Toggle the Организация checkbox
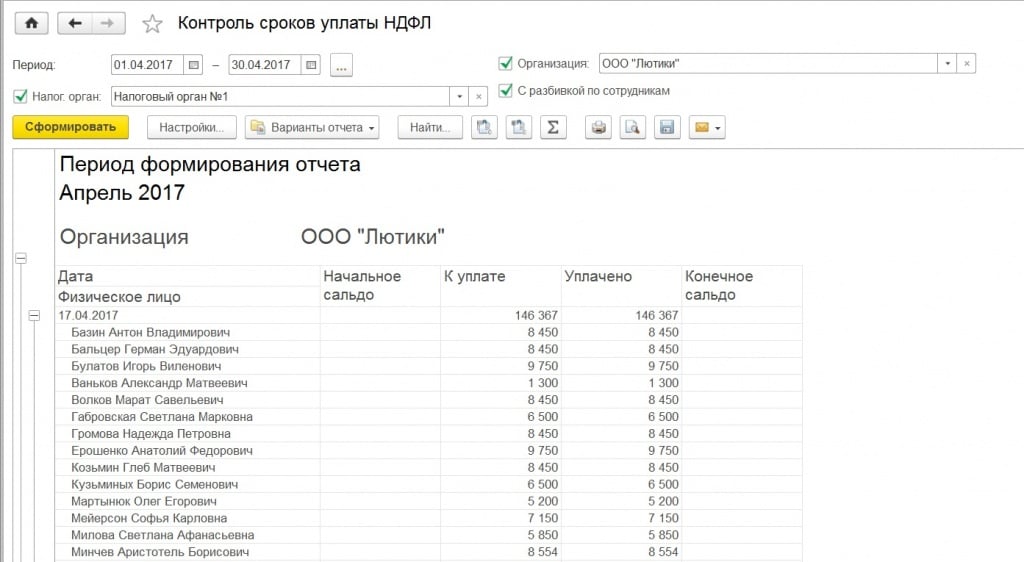The image size is (1024, 562). (x=505, y=64)
